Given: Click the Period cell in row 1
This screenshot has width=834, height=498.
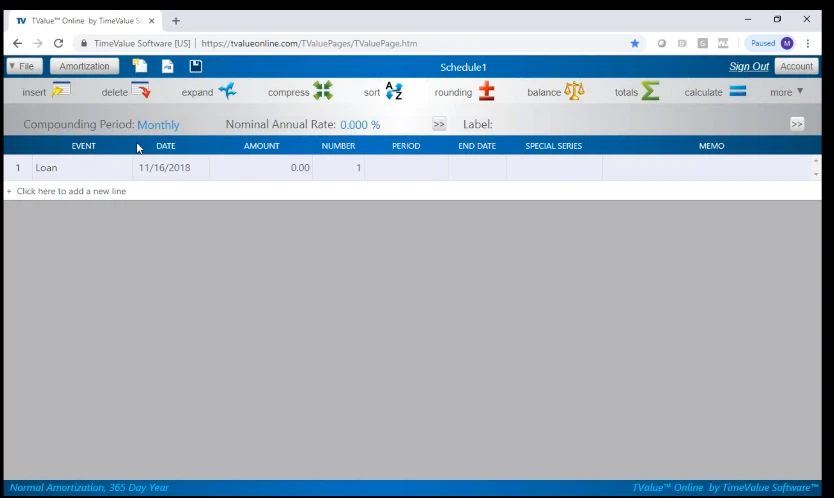Looking at the screenshot, I should tap(406, 168).
